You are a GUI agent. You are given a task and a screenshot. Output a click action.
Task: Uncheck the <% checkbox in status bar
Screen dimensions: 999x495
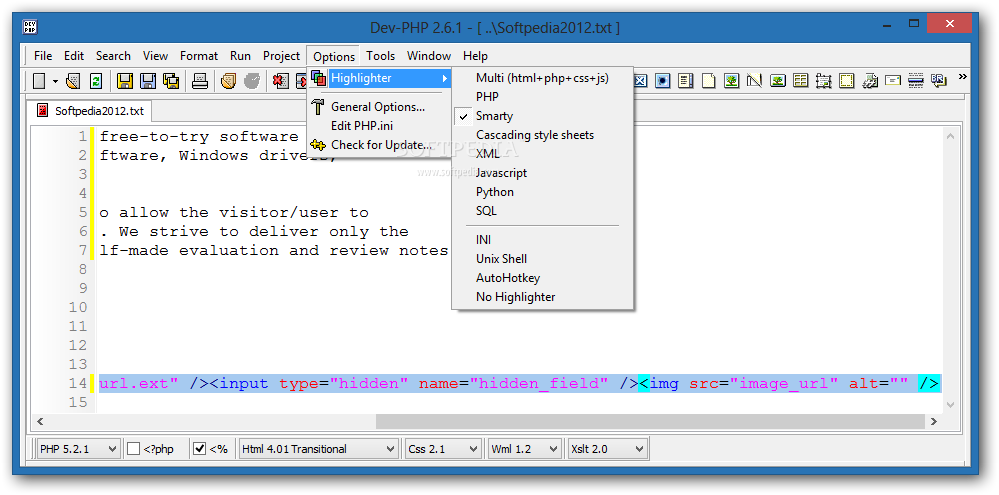(x=199, y=448)
